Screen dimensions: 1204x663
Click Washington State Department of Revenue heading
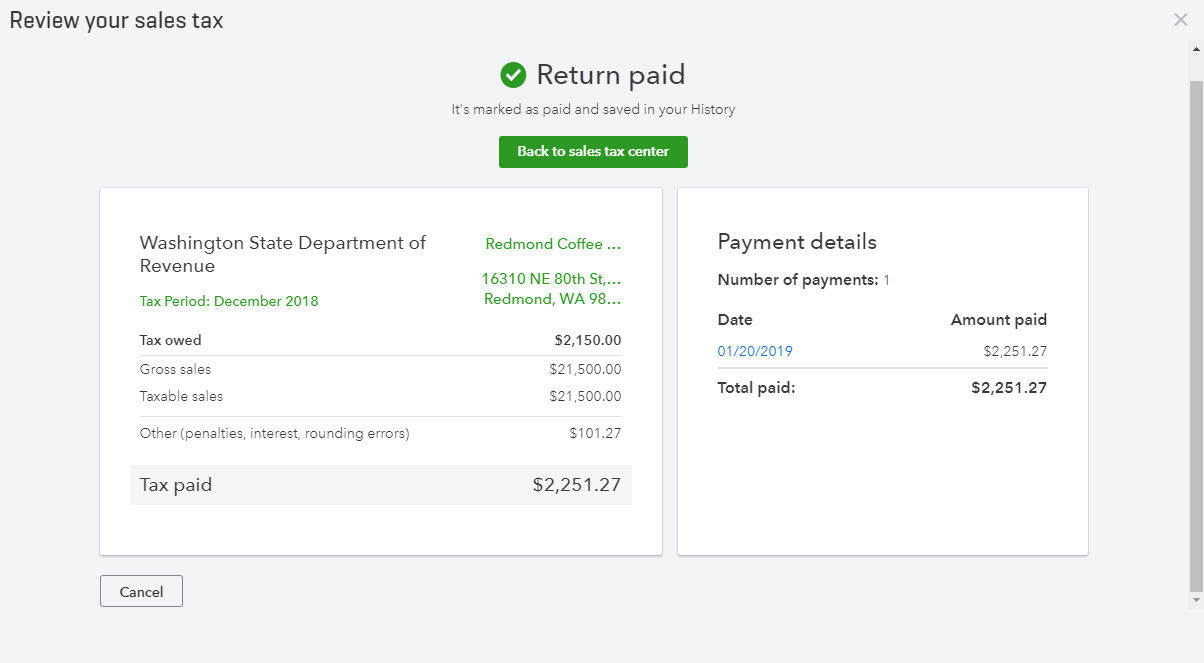(x=282, y=254)
